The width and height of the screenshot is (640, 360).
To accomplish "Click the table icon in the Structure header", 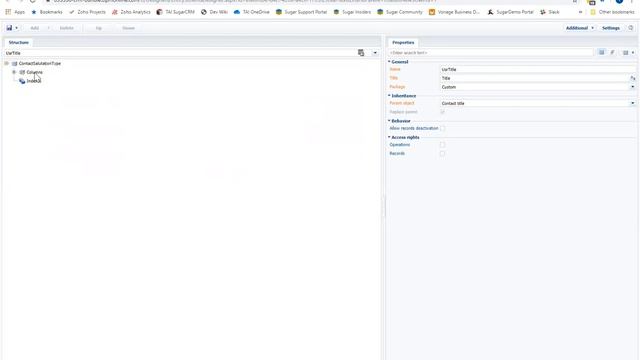I will (x=361, y=53).
